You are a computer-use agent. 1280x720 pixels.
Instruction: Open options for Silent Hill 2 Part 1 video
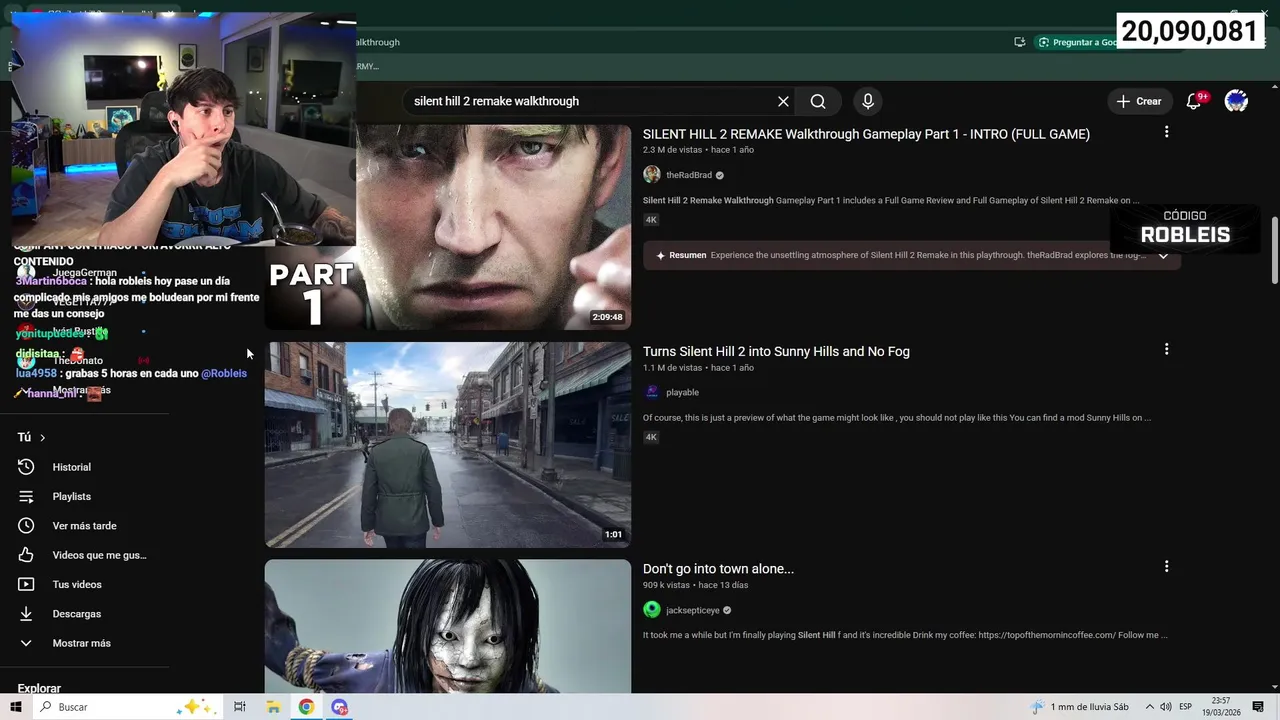[1166, 132]
